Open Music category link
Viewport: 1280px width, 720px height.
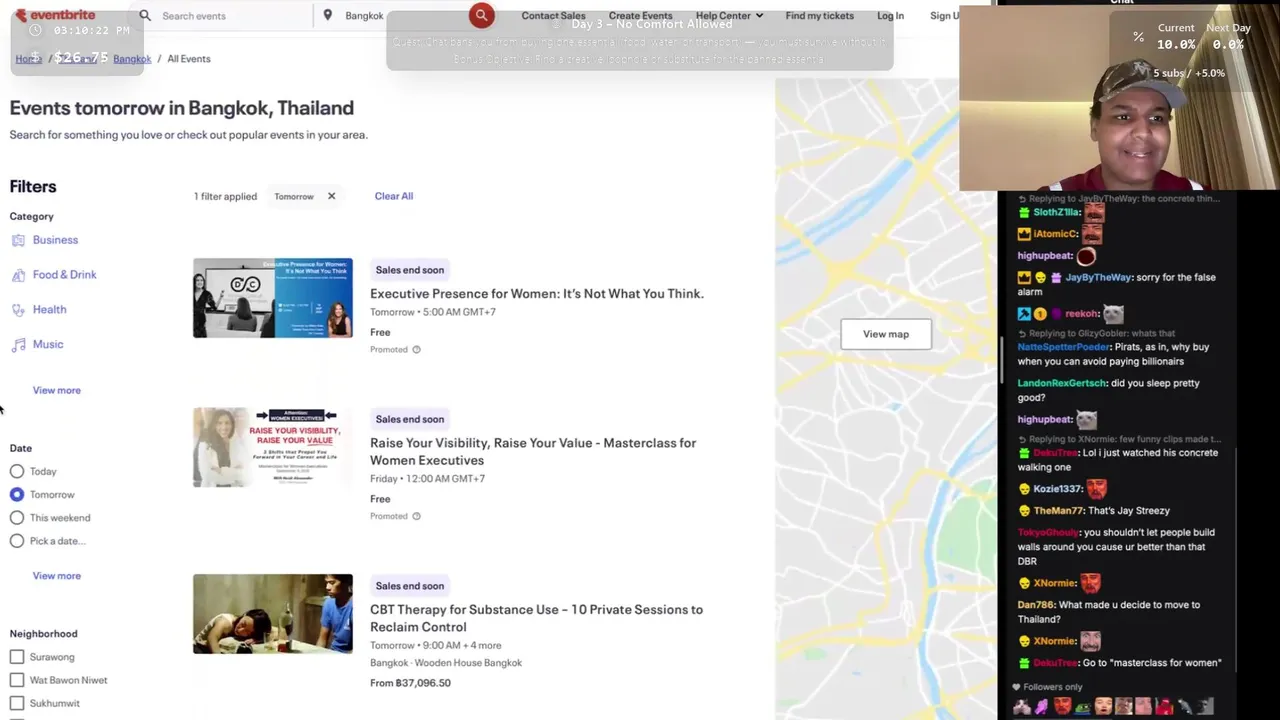[x=48, y=345]
